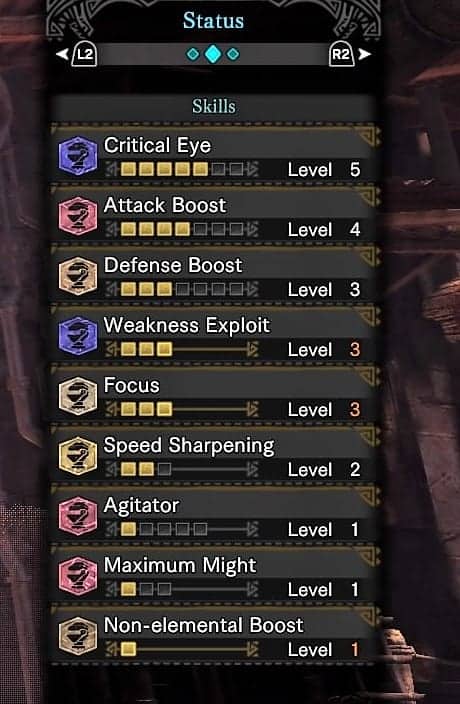Click the Attack Boost level bar
This screenshot has height=704, width=460.
click(x=182, y=229)
